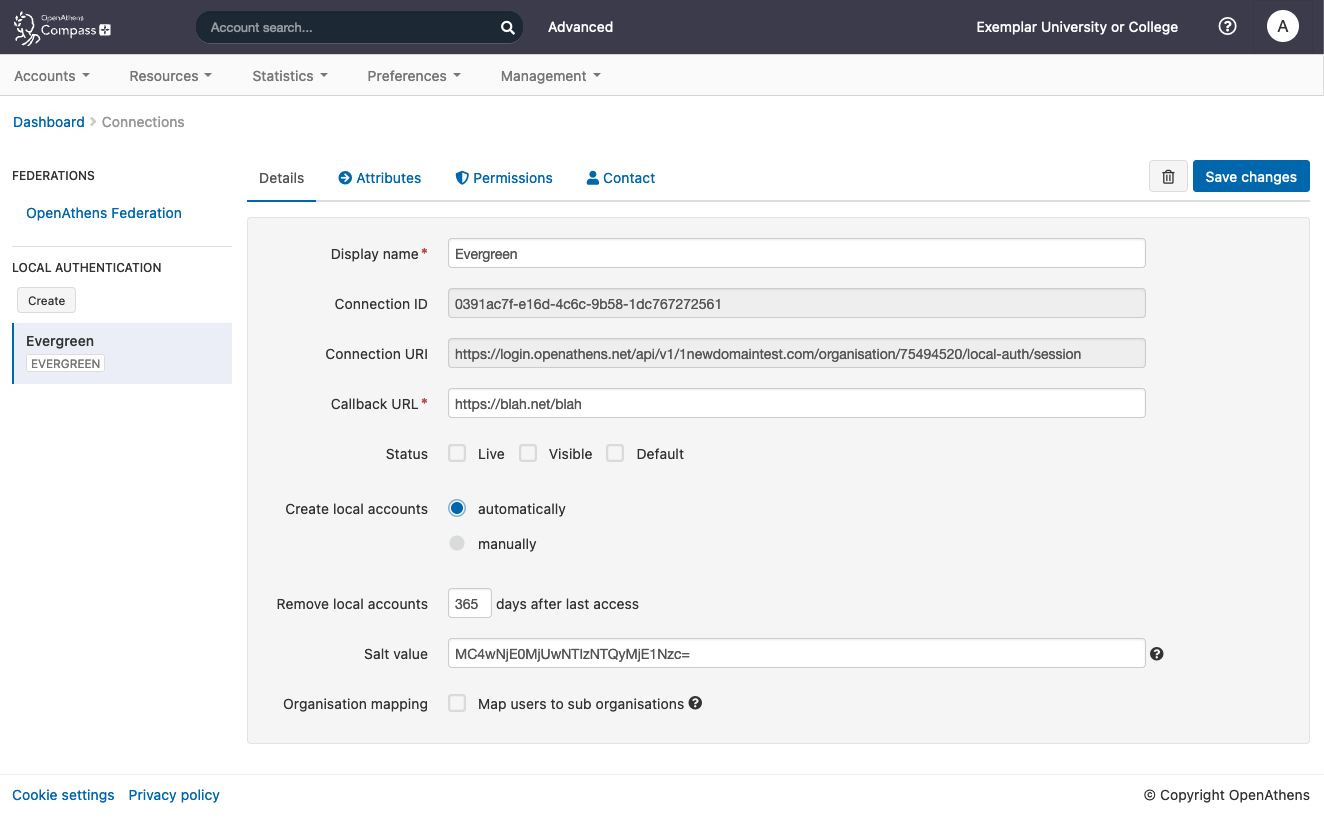The image size is (1324, 823).
Task: Click the Save changes button
Action: (x=1251, y=176)
